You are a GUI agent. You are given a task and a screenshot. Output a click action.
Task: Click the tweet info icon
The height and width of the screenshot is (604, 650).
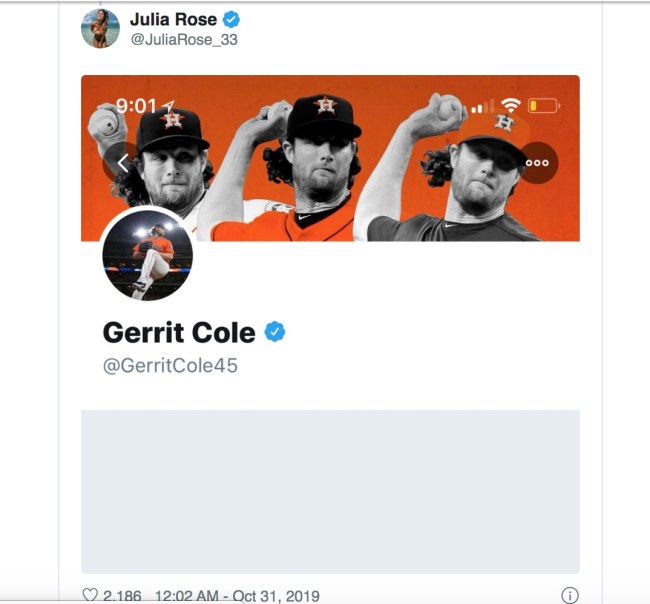click(x=570, y=595)
